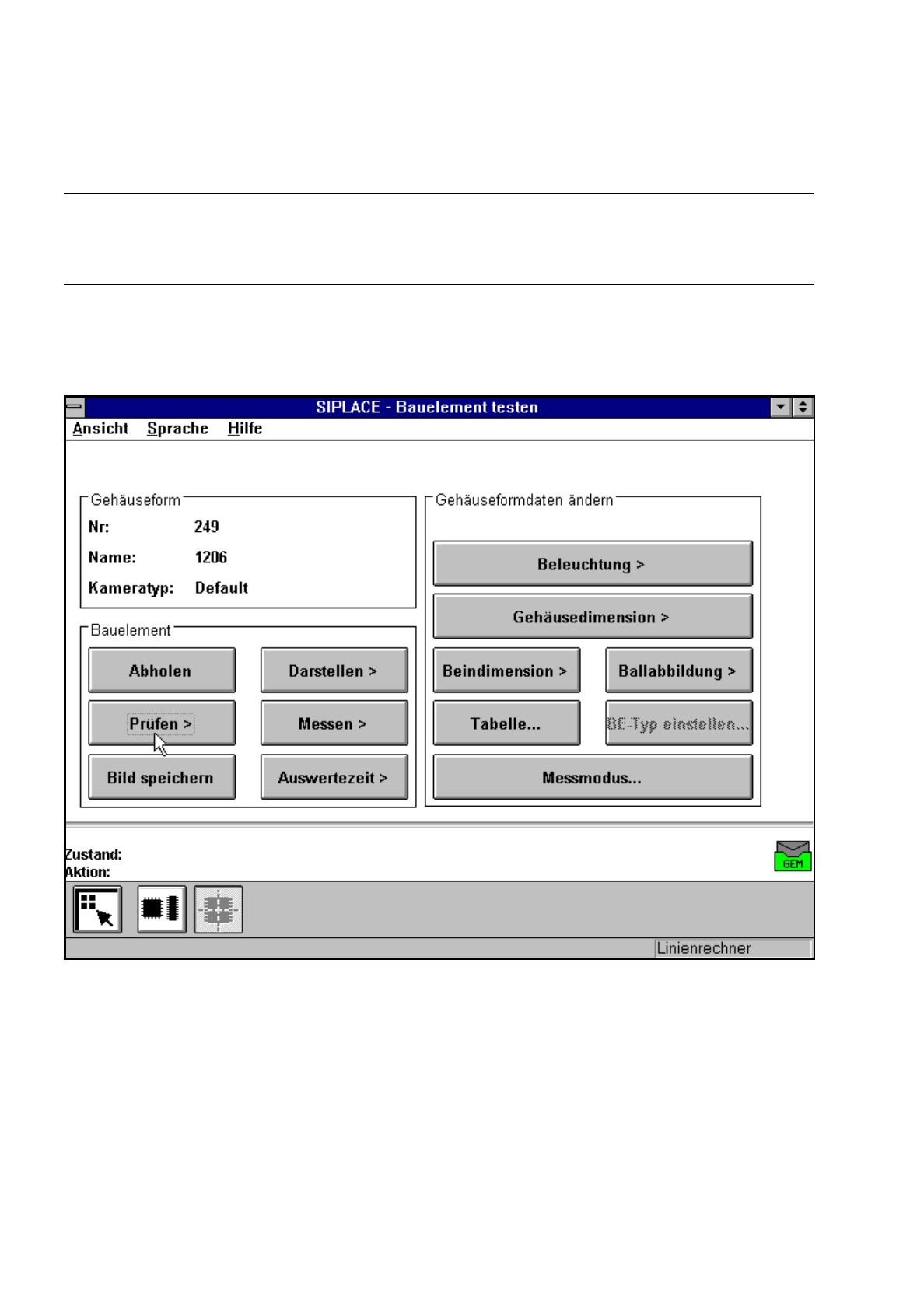924x1310 pixels.
Task: Open the window system menu box
Action: point(75,407)
